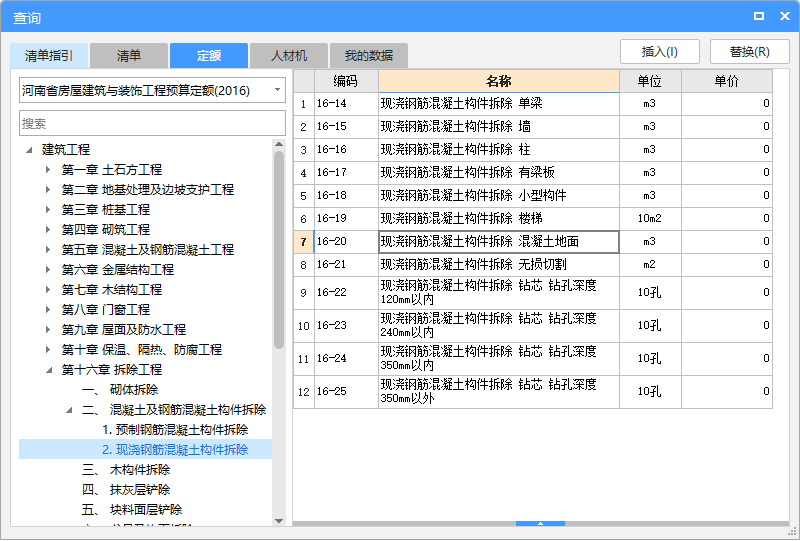Select 一、砌体拆除 tree item
Image resolution: width=800 pixels, height=541 pixels.
pos(120,389)
